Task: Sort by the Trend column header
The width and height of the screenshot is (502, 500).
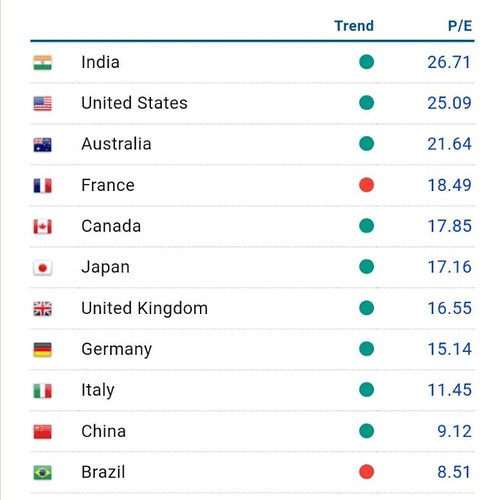Action: [354, 26]
